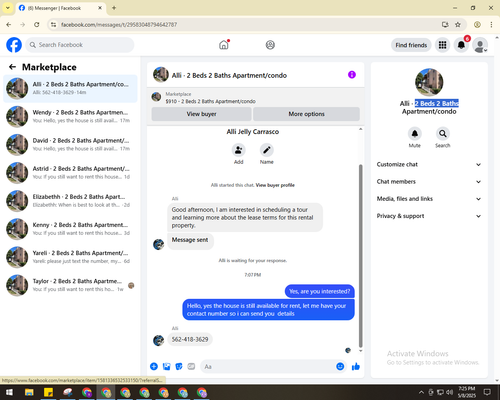Image resolution: width=500 pixels, height=400 pixels.
Task: Open Sticky Notes from taskbar
Action: (48, 392)
